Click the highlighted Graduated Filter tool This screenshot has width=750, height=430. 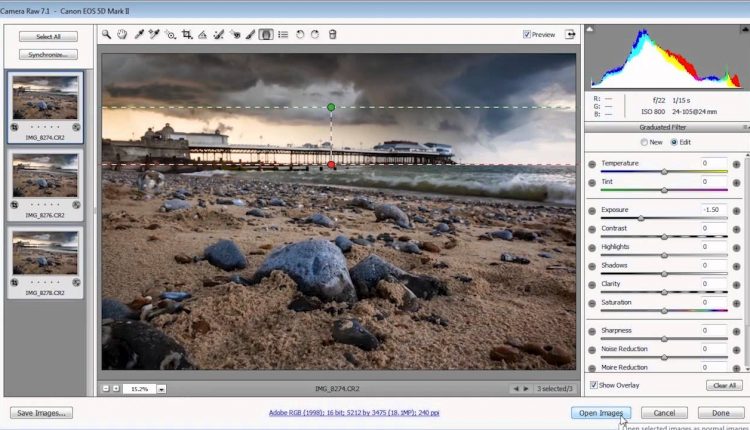coord(266,34)
